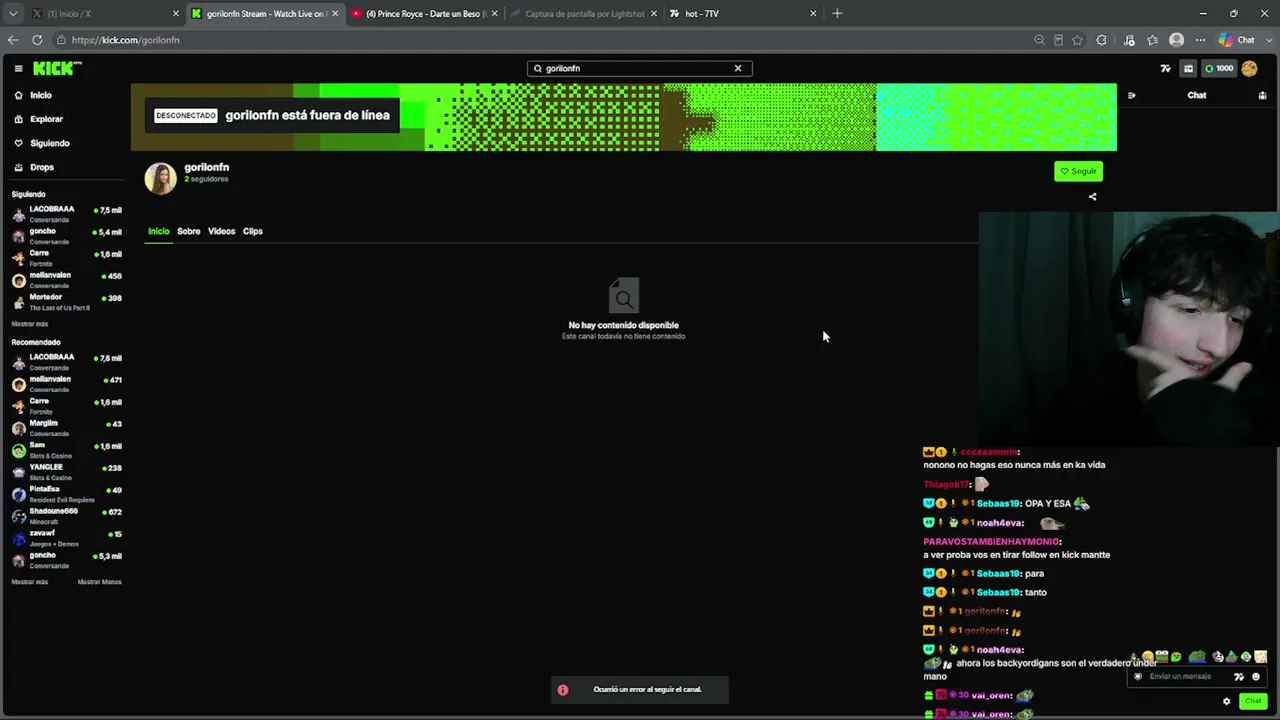Click the search box containing gorilonfn
The height and width of the screenshot is (720, 1280).
tap(639, 68)
